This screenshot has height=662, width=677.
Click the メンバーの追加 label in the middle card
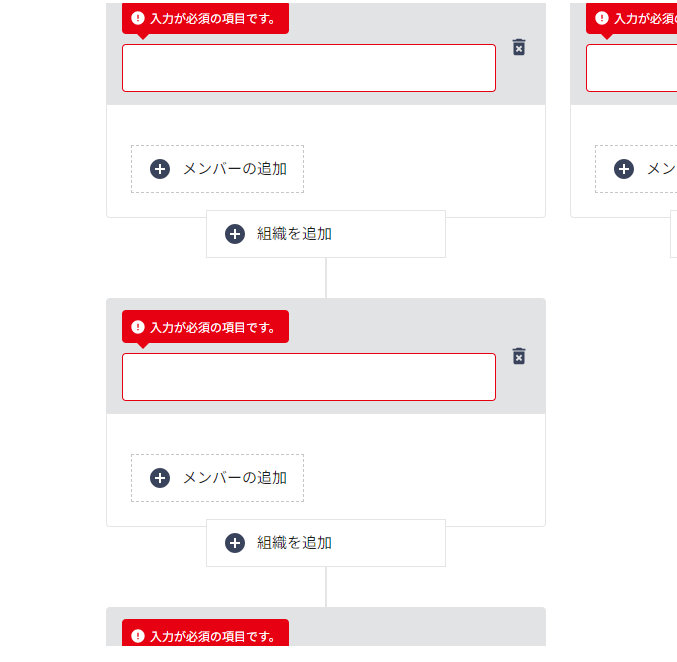click(235, 478)
